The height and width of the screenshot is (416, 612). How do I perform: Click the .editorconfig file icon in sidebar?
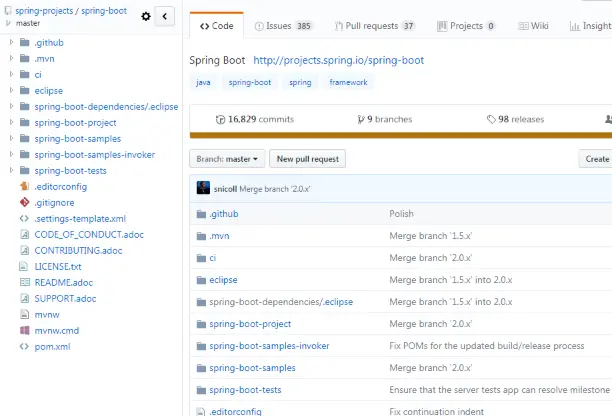pos(25,187)
